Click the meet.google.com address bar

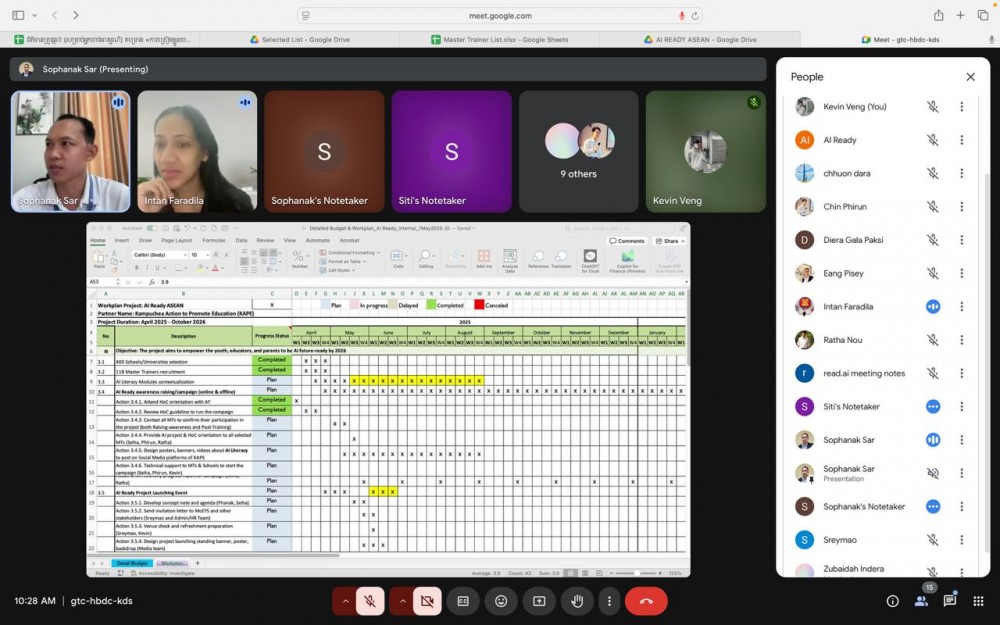click(x=500, y=16)
